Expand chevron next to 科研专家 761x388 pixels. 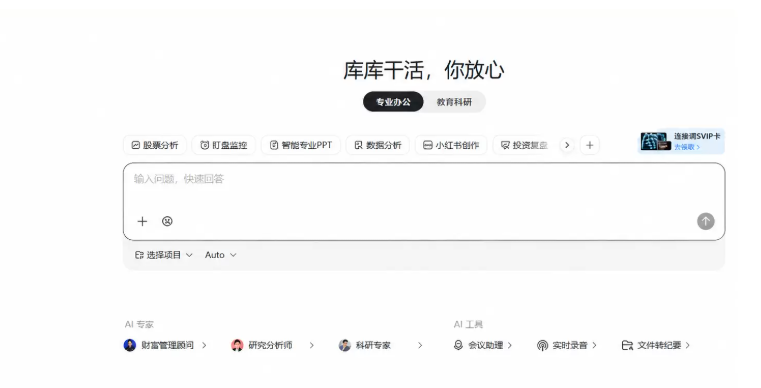pos(420,345)
